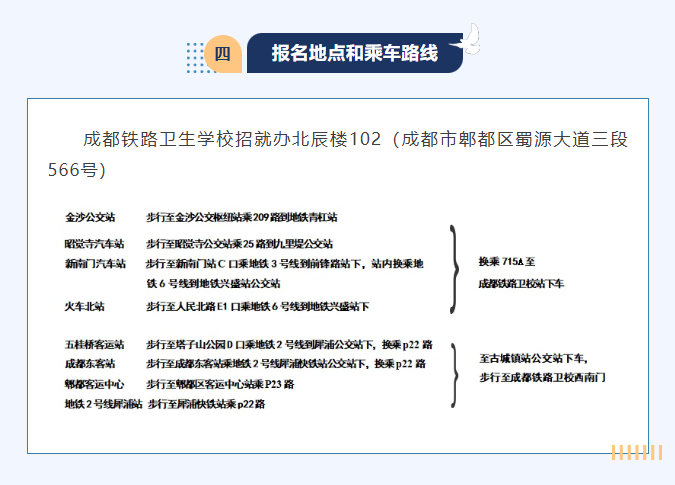
Task: Select the 成都东客站 station label
Action: click(x=90, y=364)
